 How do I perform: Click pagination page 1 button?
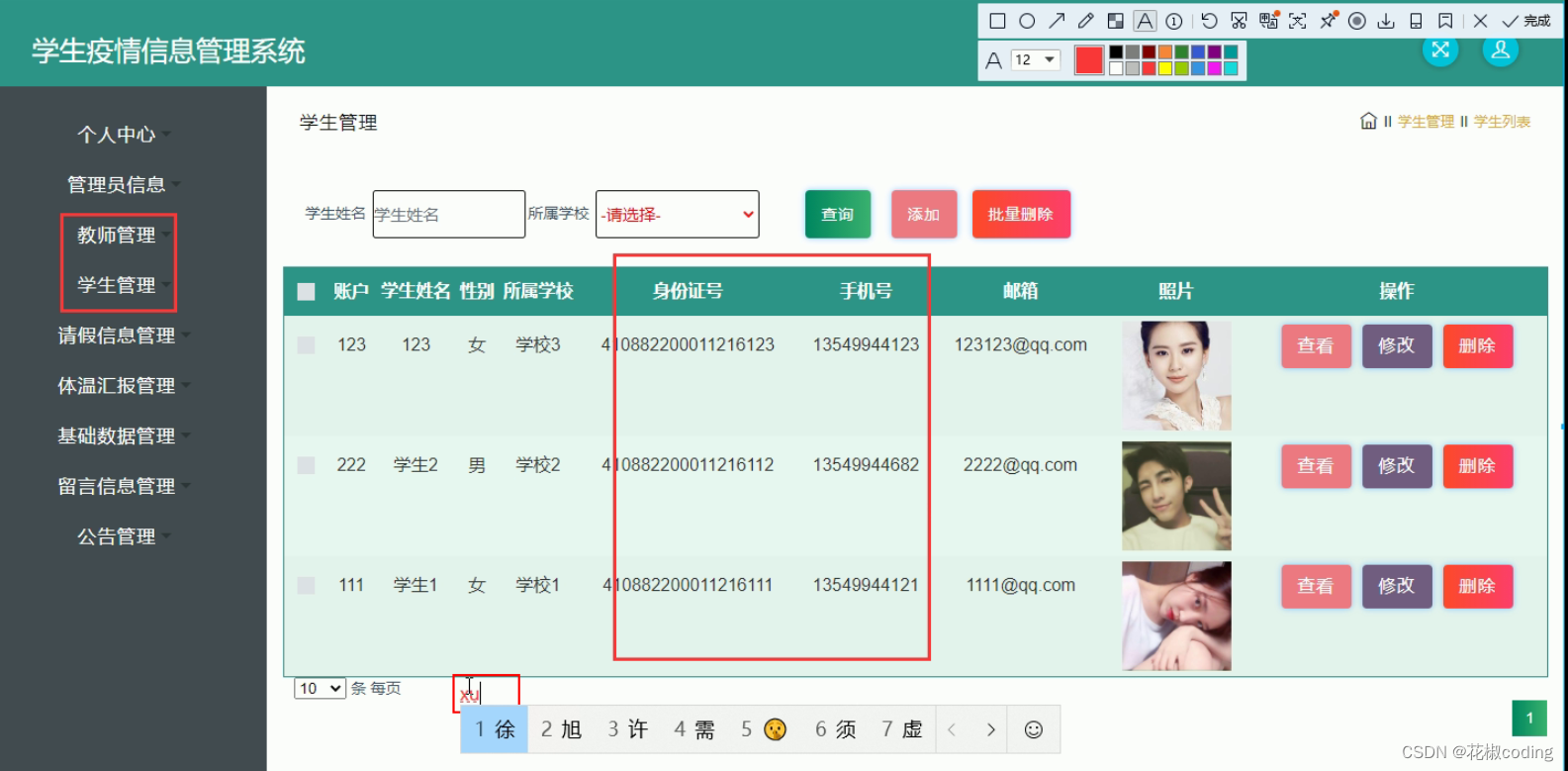point(1529,718)
